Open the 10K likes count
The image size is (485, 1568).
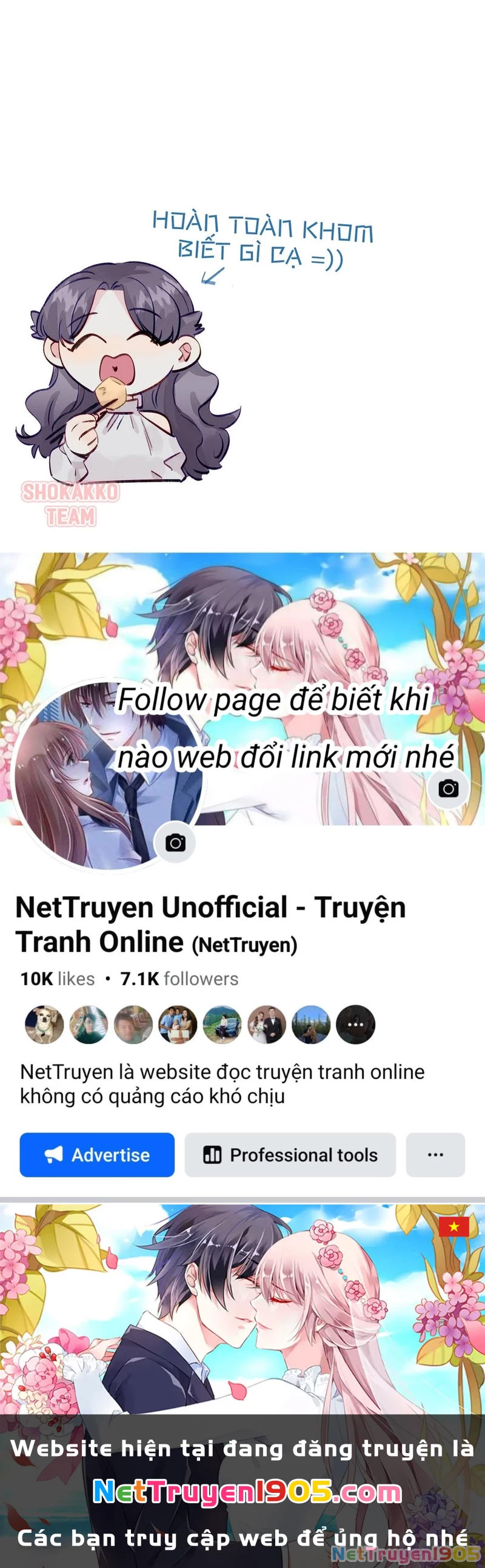pos(57,978)
